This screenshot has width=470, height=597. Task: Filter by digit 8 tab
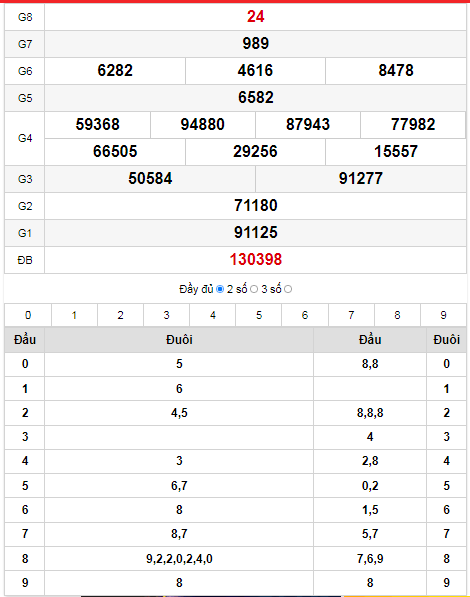tap(397, 315)
